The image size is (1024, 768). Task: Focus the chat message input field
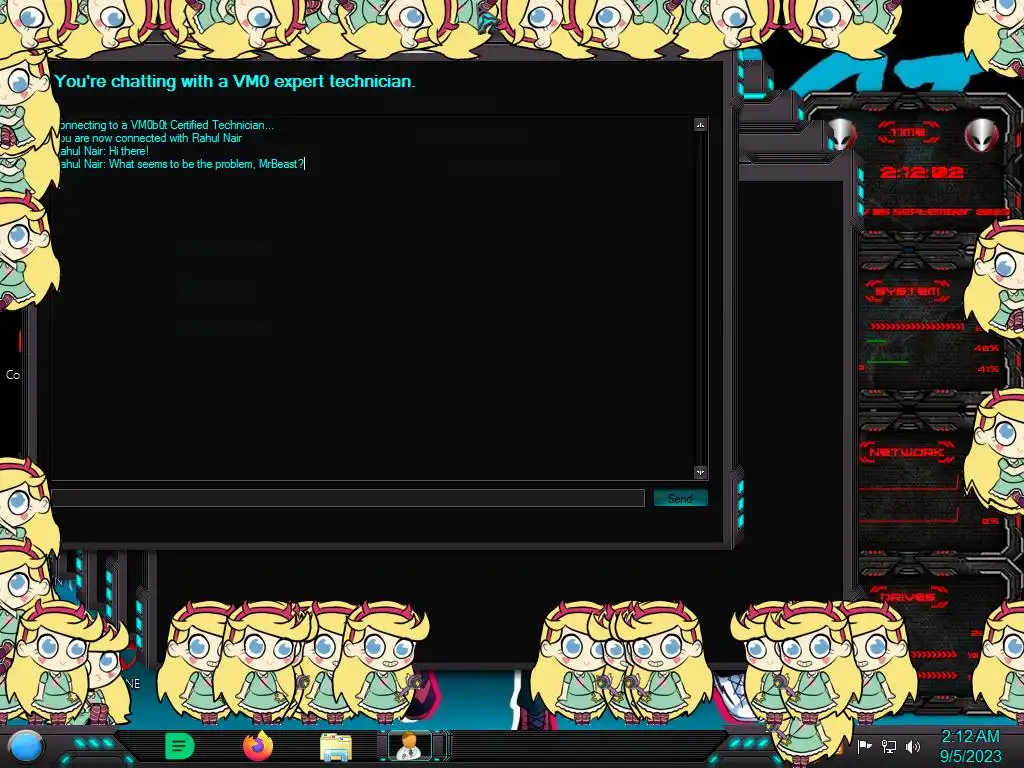click(348, 498)
